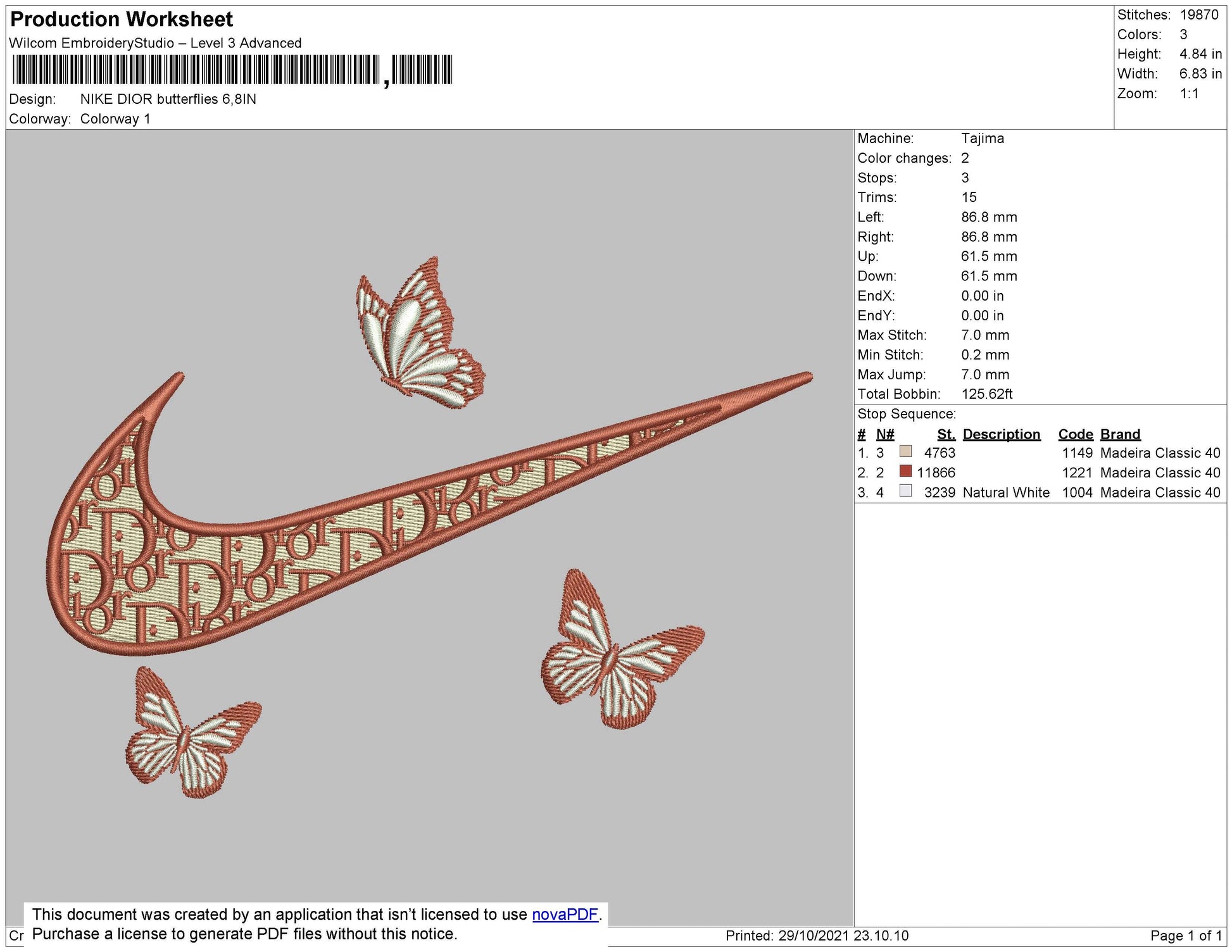The width and height of the screenshot is (1232, 952).
Task: Click the Stop Sequence heading
Action: 906,414
